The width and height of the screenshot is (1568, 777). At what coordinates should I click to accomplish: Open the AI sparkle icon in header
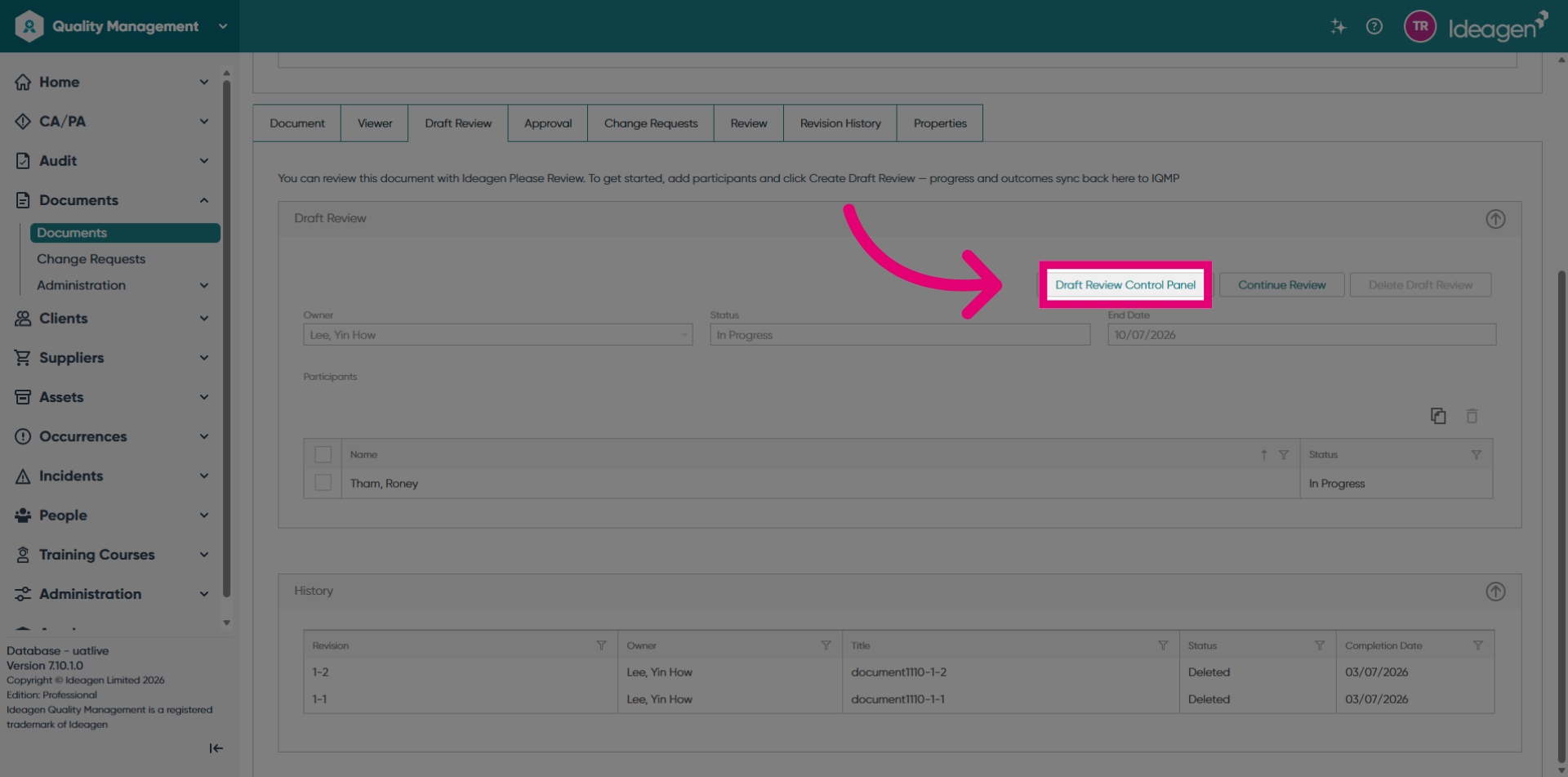[1338, 26]
